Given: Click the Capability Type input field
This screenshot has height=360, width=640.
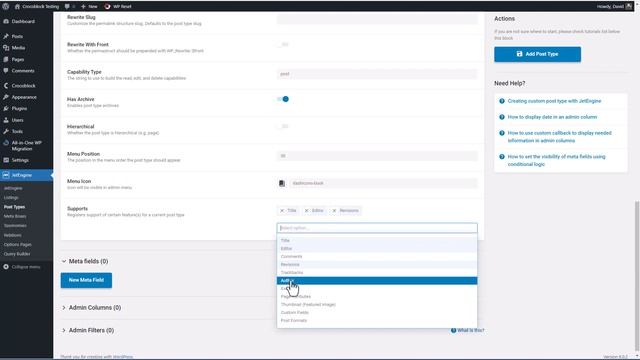Looking at the screenshot, I should (x=377, y=74).
